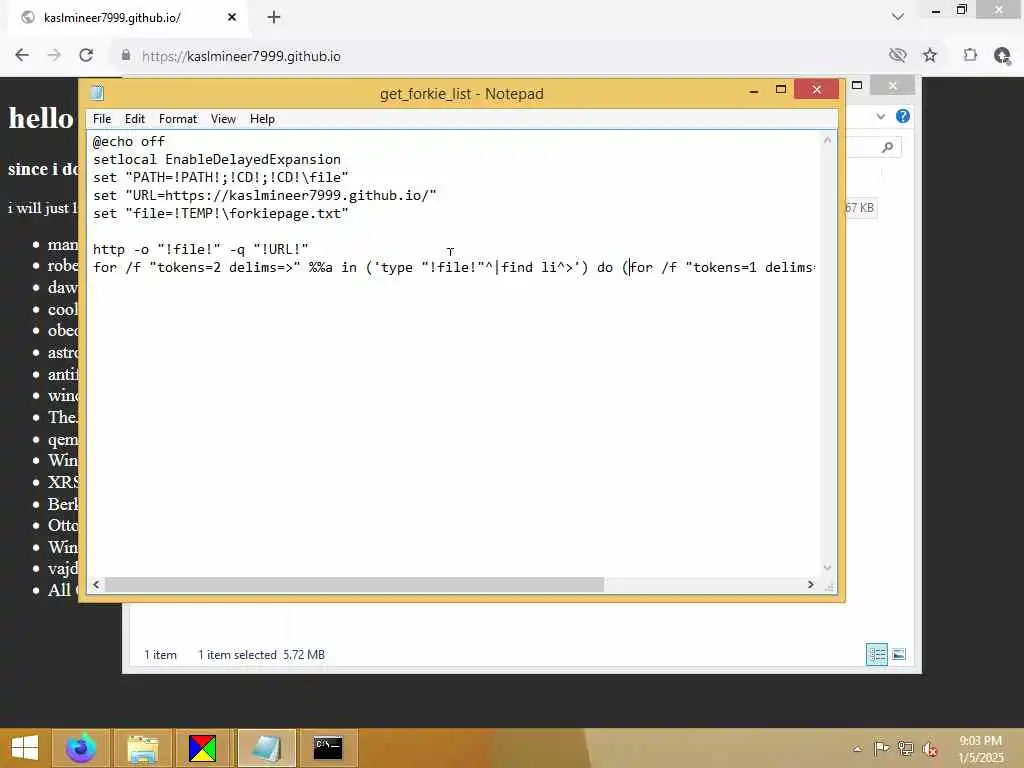Open the Action Center flag icon
This screenshot has width=1024, height=768.
[881, 748]
